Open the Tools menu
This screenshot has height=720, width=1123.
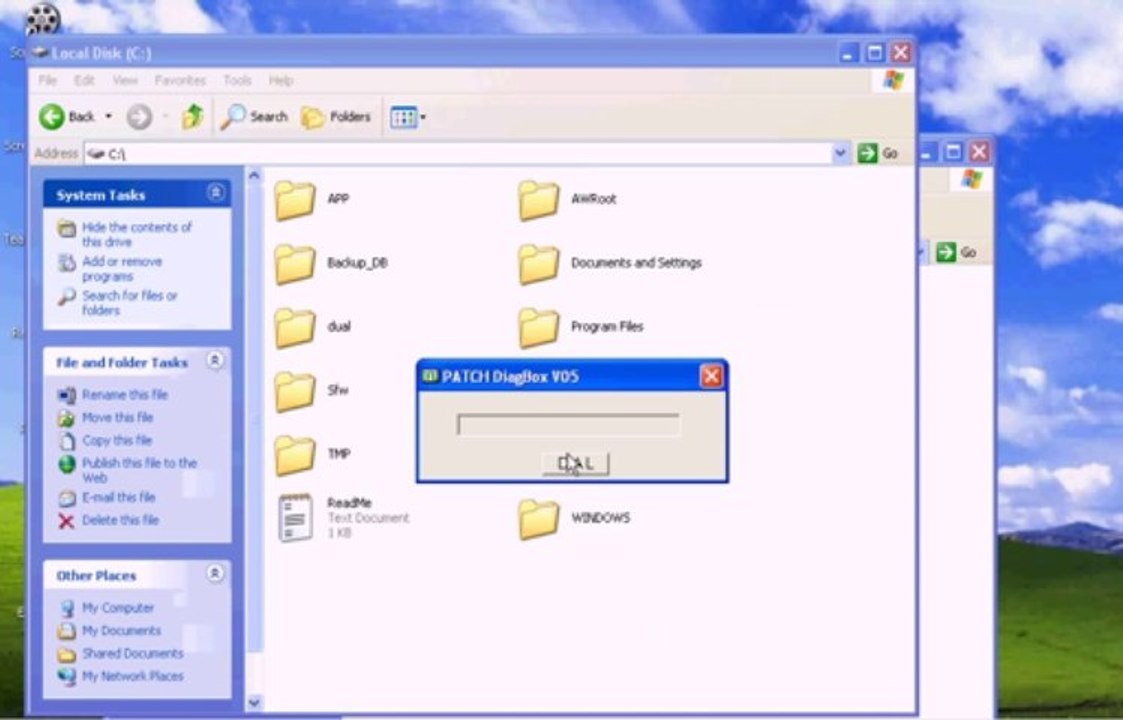click(237, 80)
